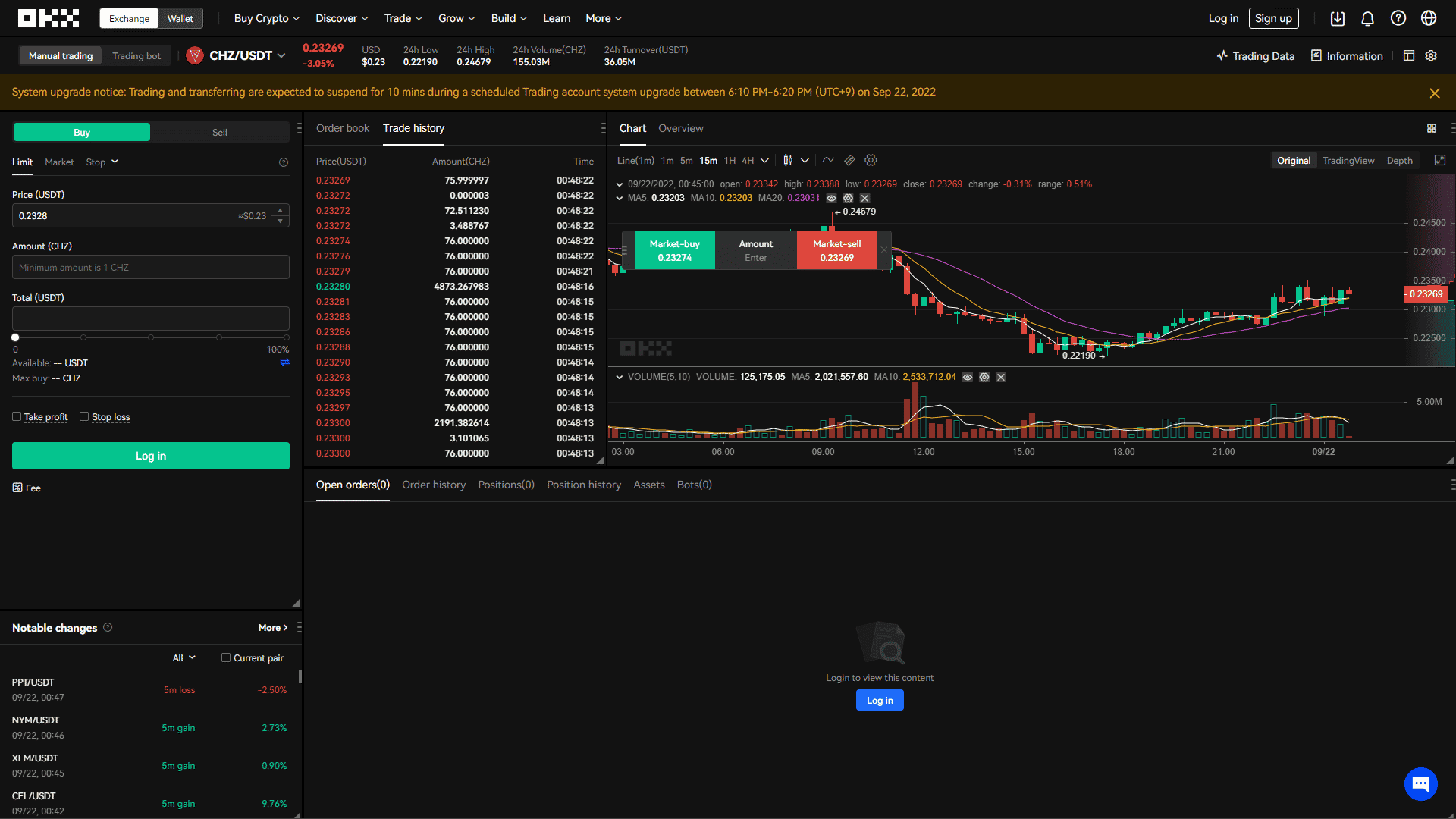Viewport: 1456px width, 819px height.
Task: Click the Total (USDT) input field
Action: click(x=151, y=318)
